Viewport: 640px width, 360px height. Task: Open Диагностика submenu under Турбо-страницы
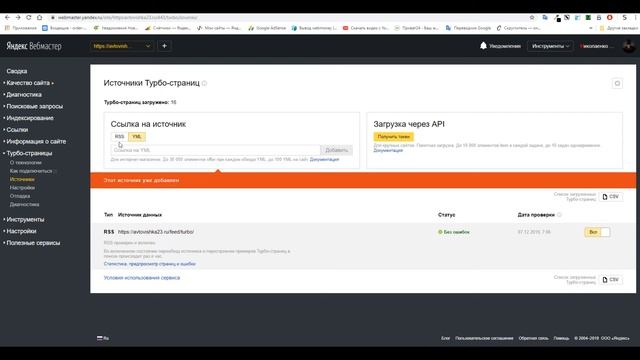(x=24, y=204)
